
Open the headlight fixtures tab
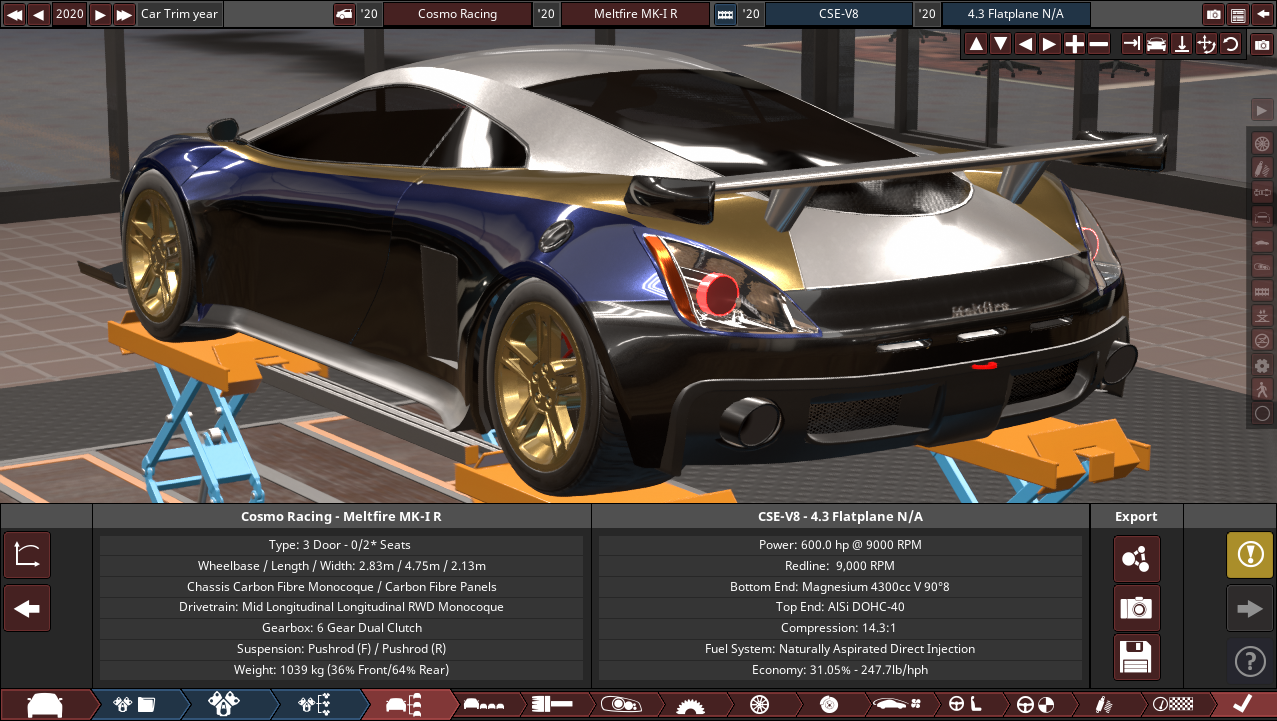coord(621,704)
